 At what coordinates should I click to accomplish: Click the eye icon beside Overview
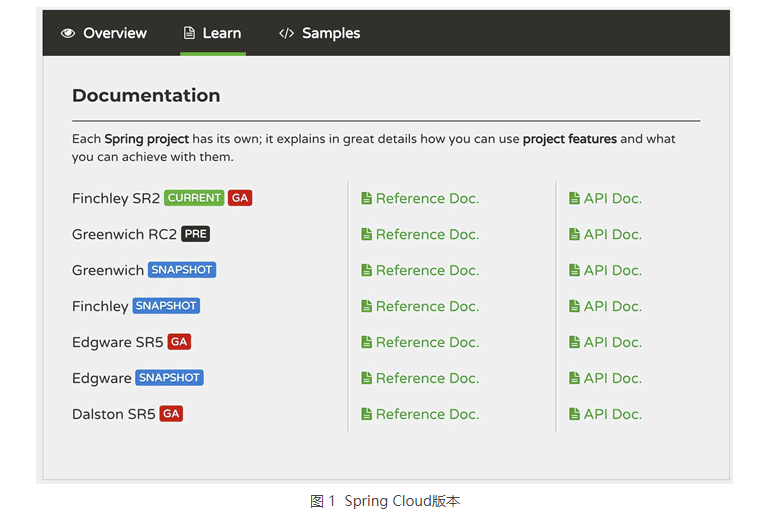point(68,33)
